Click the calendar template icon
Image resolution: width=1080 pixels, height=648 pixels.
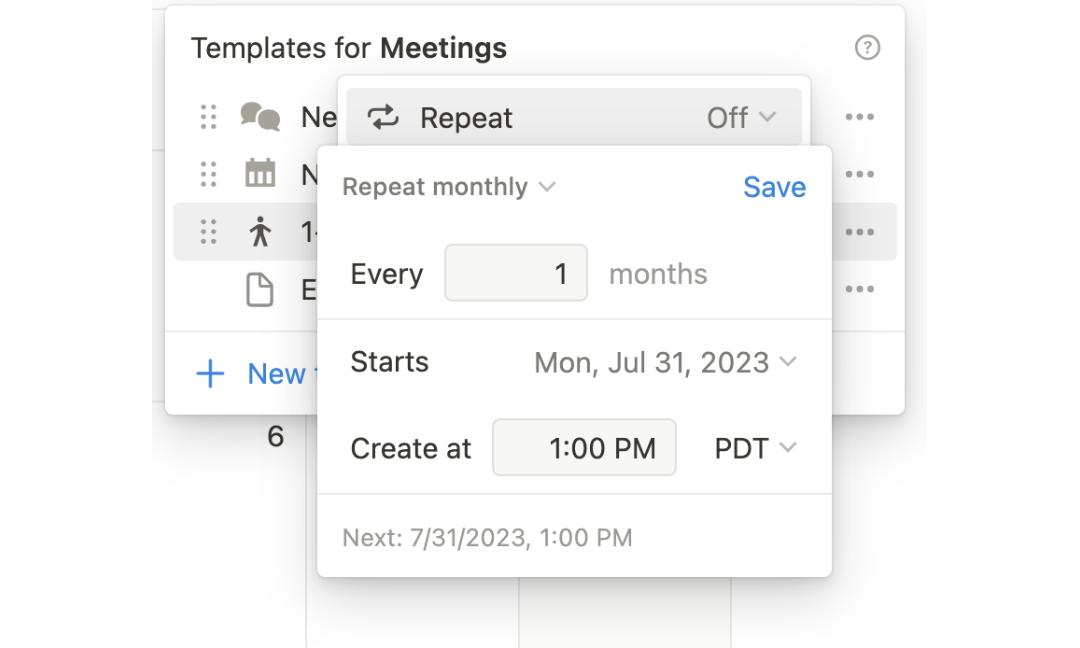pos(260,174)
